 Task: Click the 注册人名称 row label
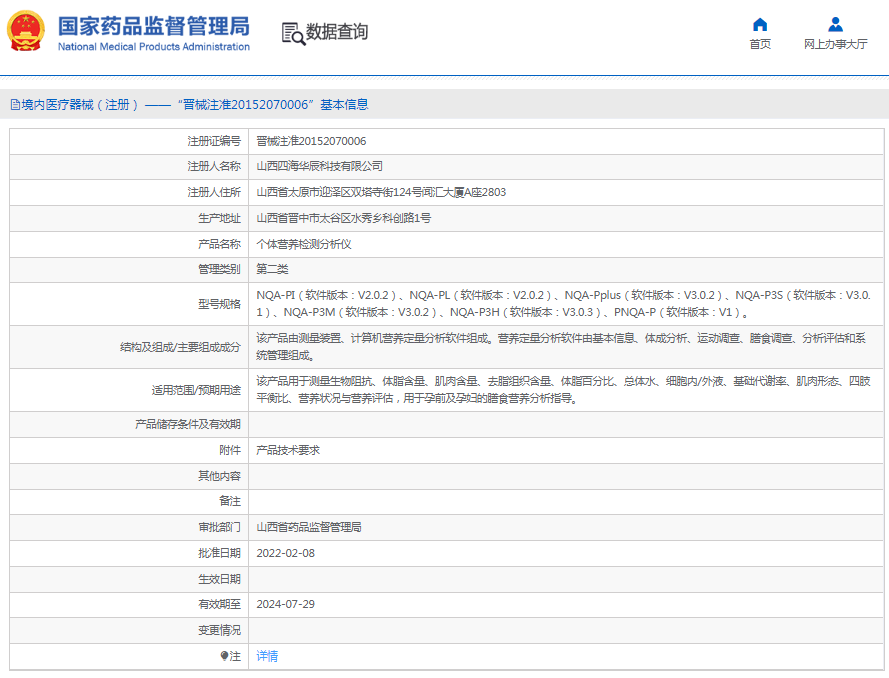(x=214, y=167)
